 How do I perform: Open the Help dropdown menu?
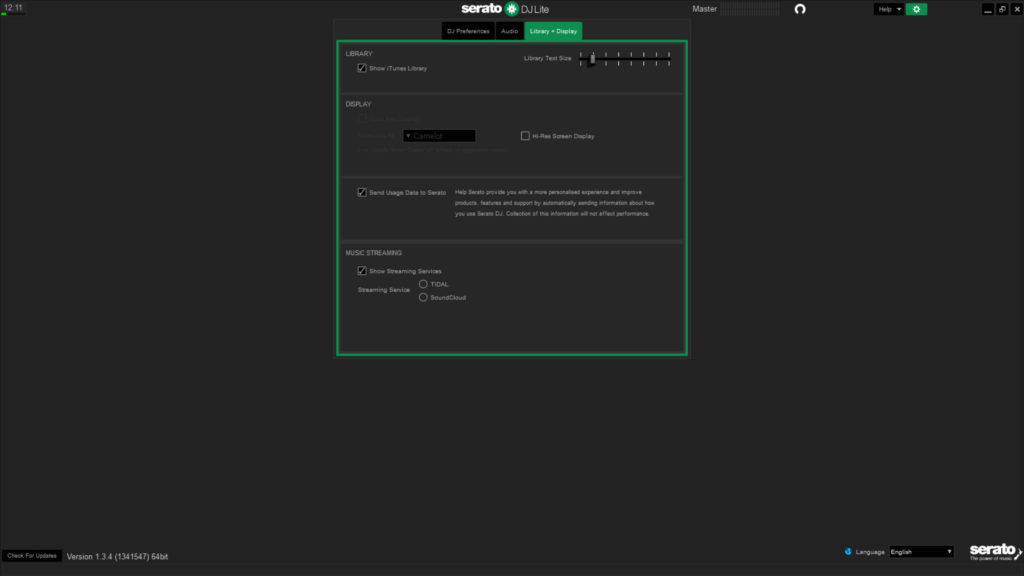889,9
